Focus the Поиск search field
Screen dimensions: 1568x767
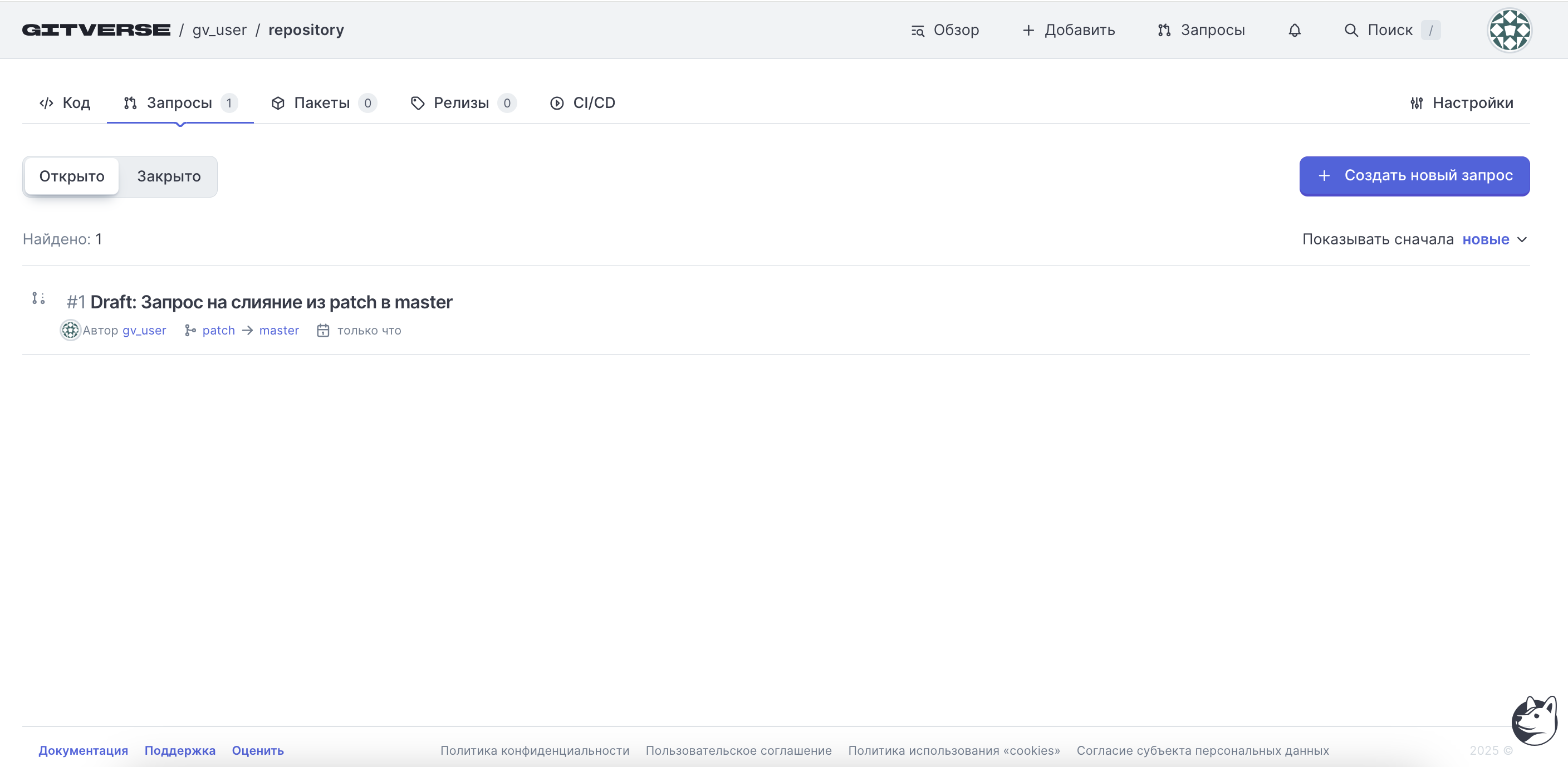click(1392, 30)
